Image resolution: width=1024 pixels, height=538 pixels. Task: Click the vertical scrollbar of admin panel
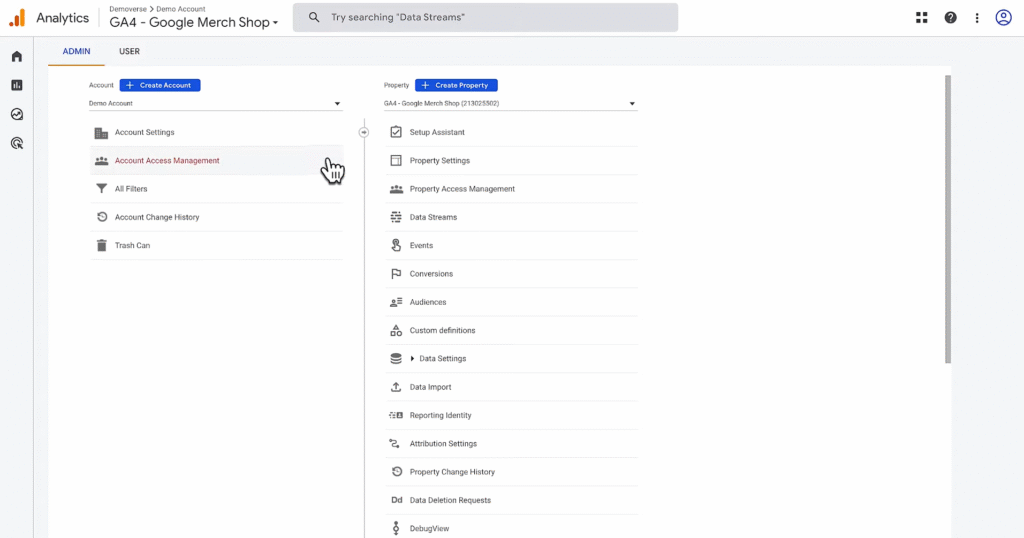coord(948,219)
